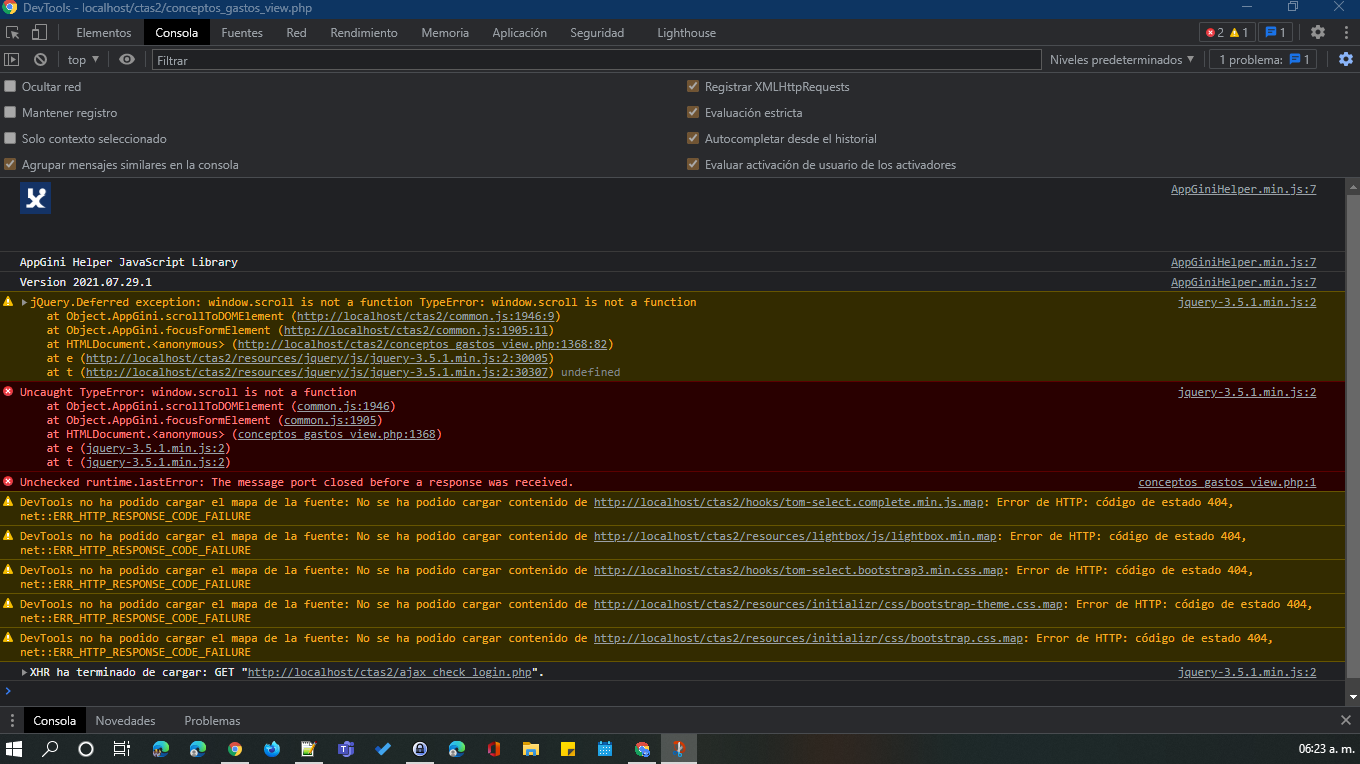Viewport: 1360px width, 764px height.
Task: Switch to the Red tab
Action: tap(296, 33)
